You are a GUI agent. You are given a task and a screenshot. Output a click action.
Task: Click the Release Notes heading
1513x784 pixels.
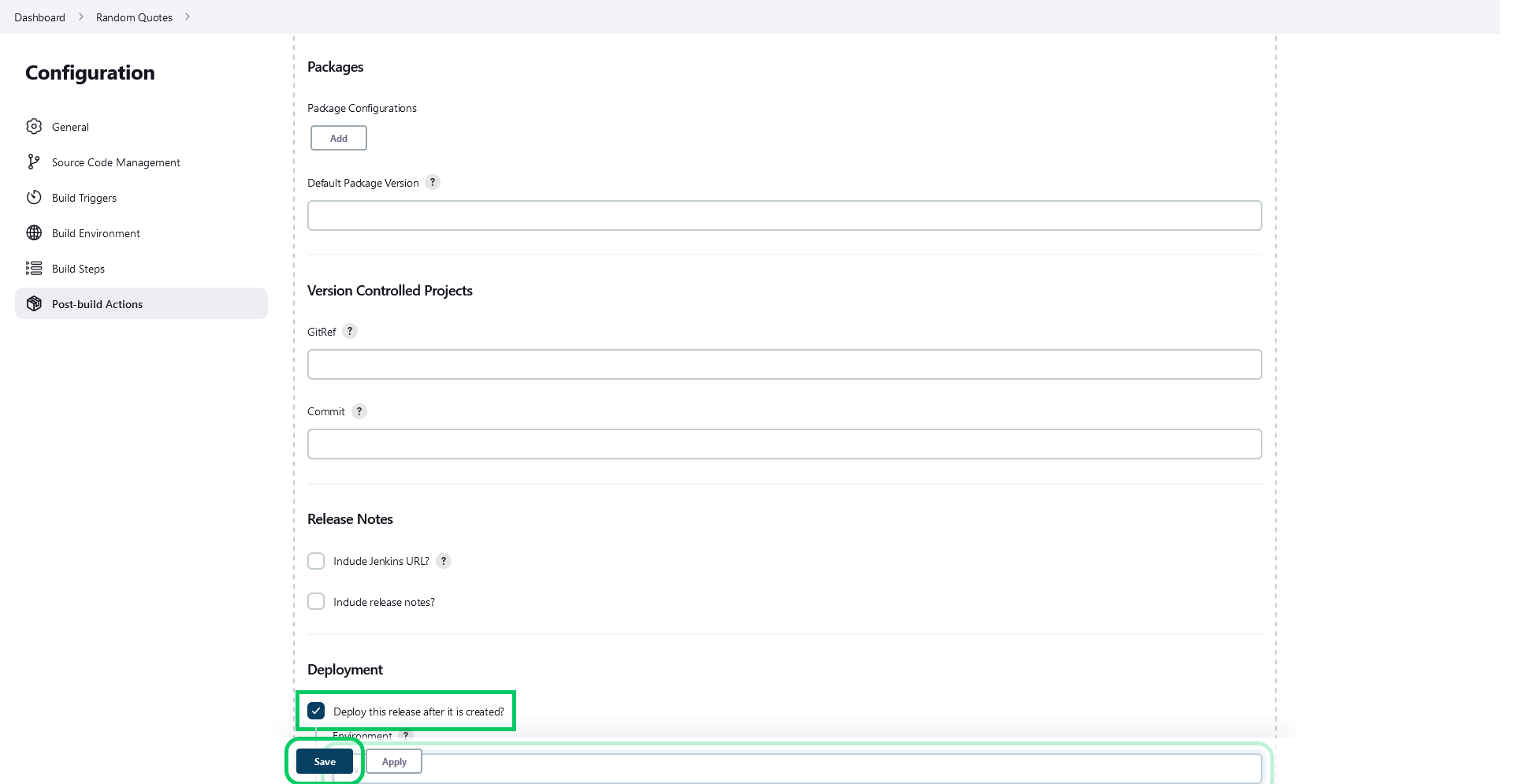tap(350, 519)
